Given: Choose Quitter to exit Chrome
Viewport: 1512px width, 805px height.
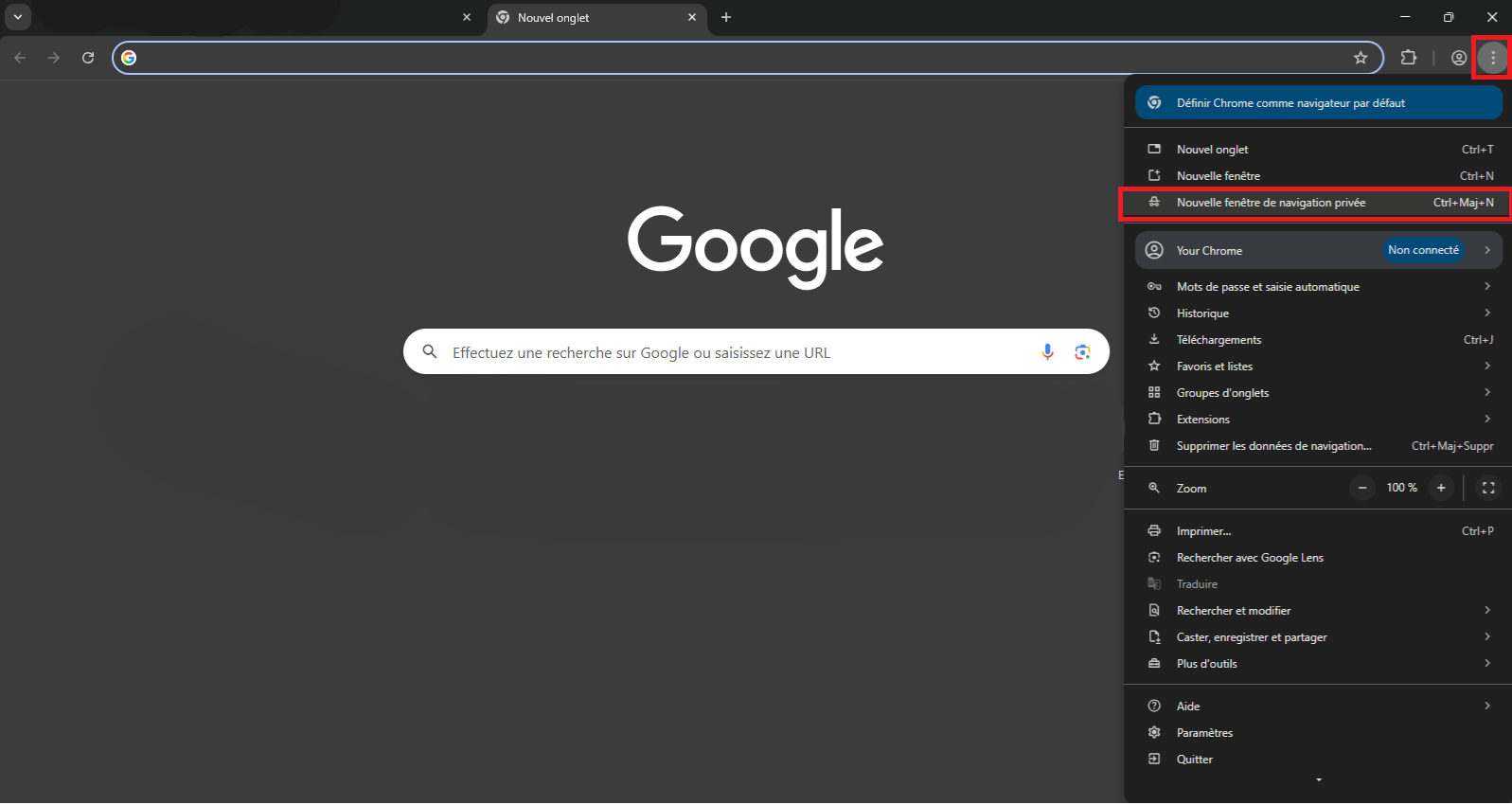Looking at the screenshot, I should pos(1319,760).
